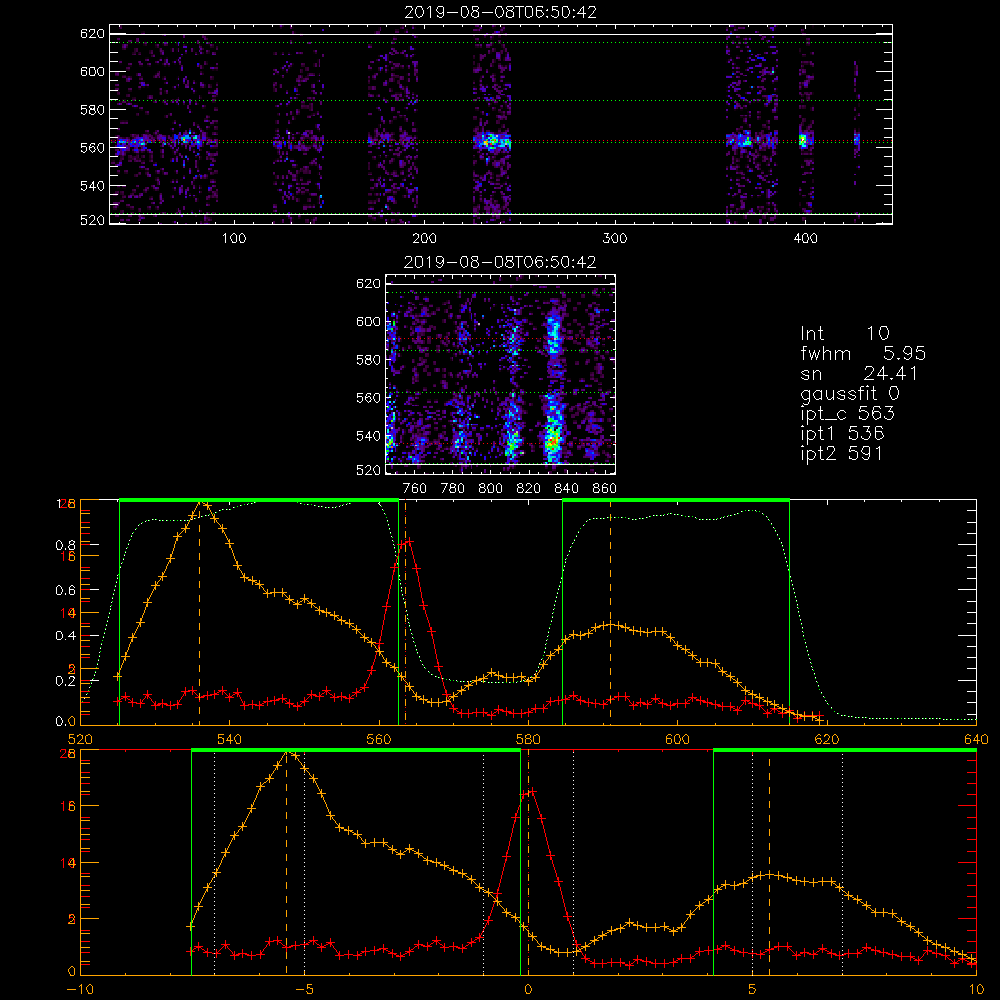1000x1000 pixels.
Task: Click bright emission spot near x=235 in wide image
Action: tap(489, 142)
